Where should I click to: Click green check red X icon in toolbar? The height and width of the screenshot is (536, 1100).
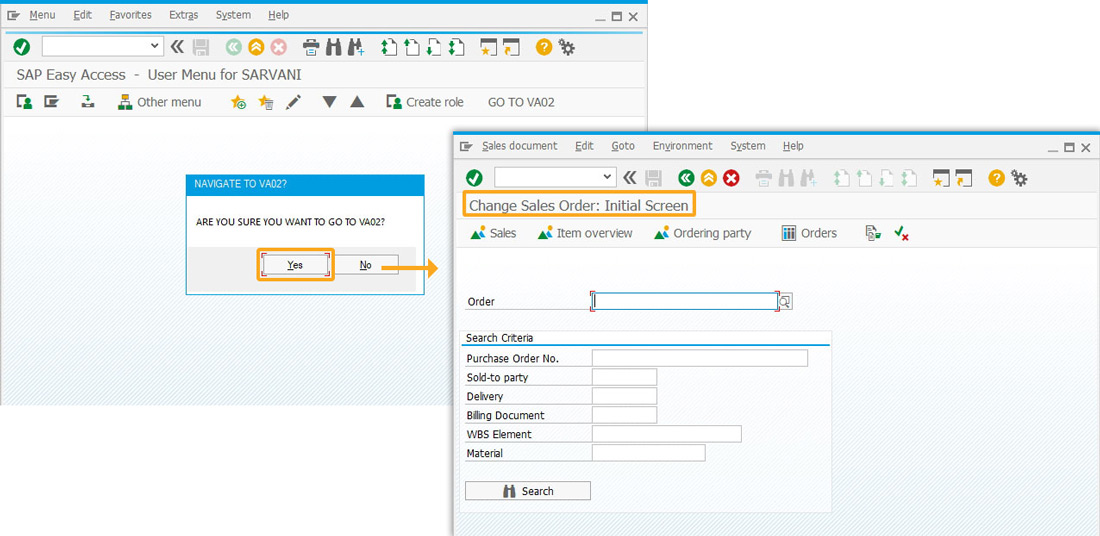[x=901, y=233]
